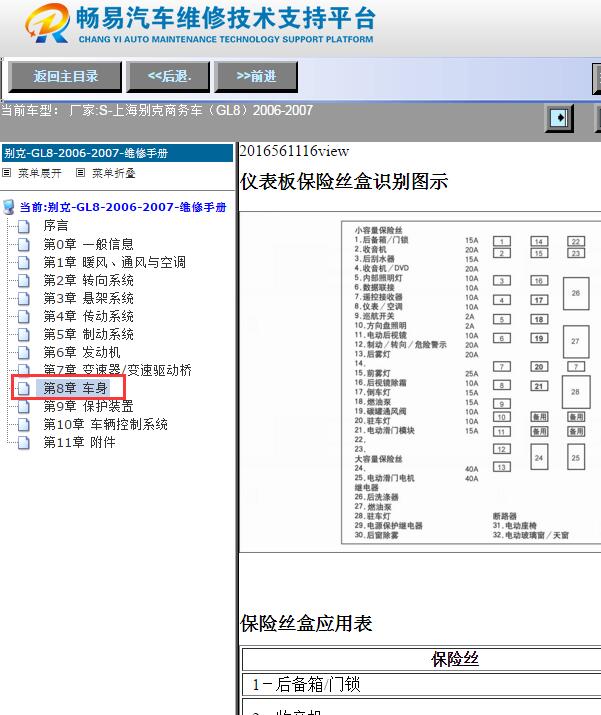This screenshot has height=715, width=601.
Task: Go forward with the >>前进 button
Action: (x=256, y=77)
